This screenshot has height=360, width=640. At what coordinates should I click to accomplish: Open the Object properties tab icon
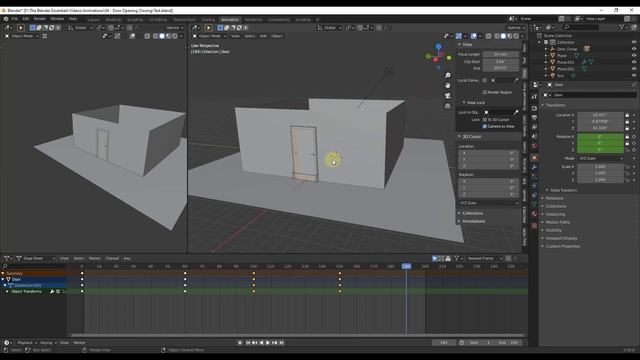click(534, 158)
